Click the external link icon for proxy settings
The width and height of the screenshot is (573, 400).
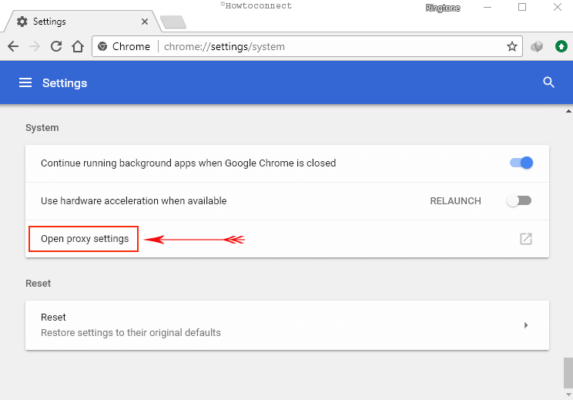tap(526, 239)
